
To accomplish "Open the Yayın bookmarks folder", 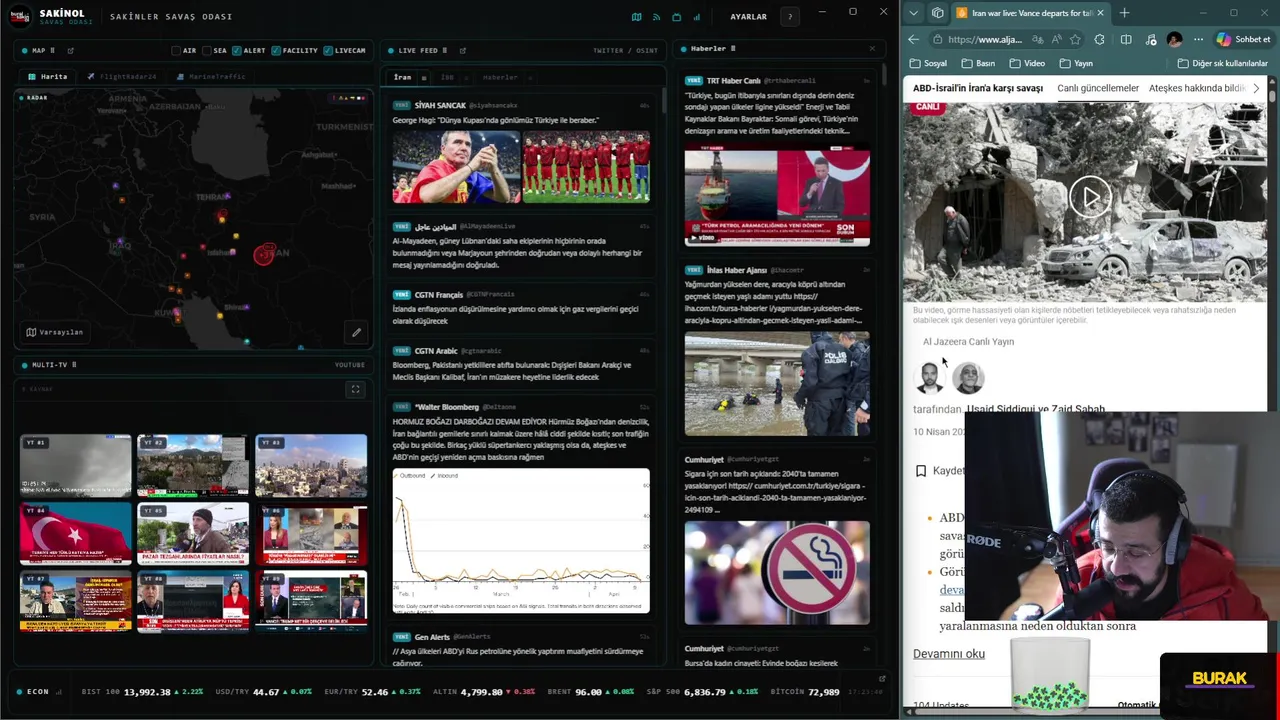I will [x=1076, y=63].
